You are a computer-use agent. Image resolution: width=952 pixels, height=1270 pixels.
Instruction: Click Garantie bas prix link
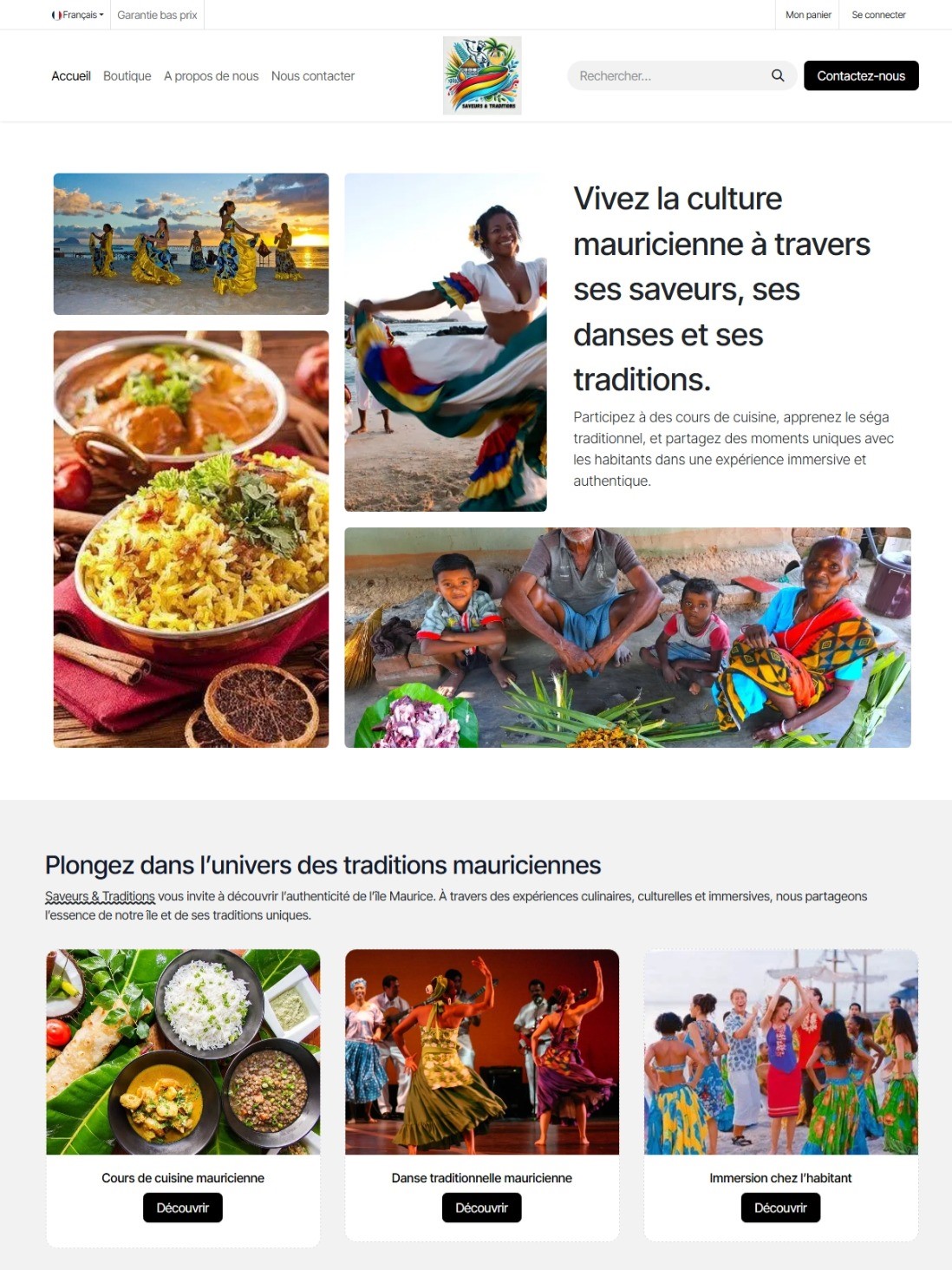157,15
